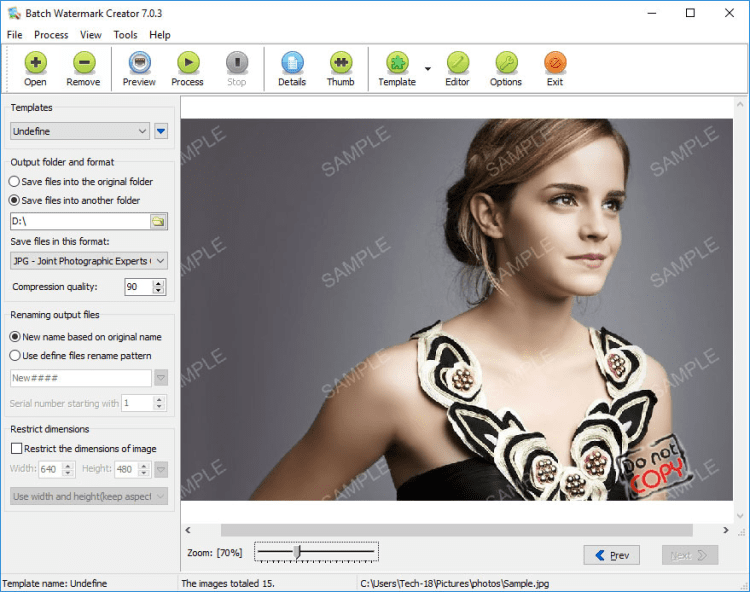Start batch with Process icon

point(187,68)
